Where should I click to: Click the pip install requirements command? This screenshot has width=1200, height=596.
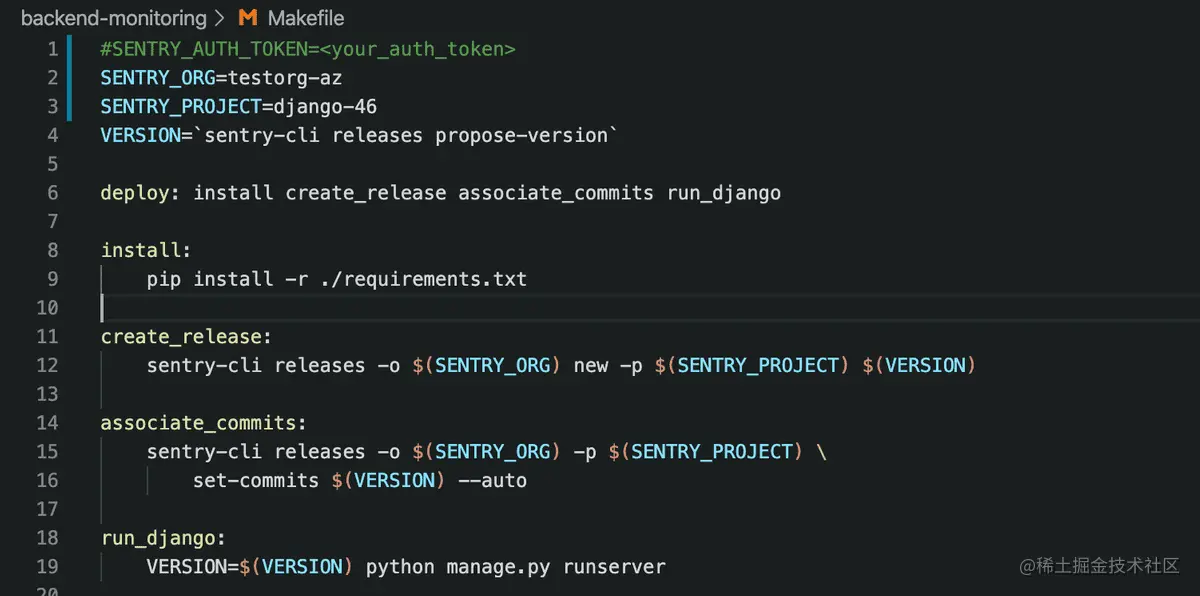338,279
